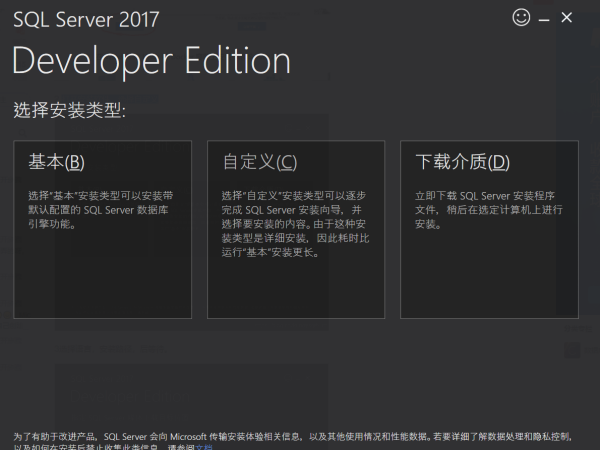
Task: Choose the 下载介质(D) download media option
Action: [489, 229]
